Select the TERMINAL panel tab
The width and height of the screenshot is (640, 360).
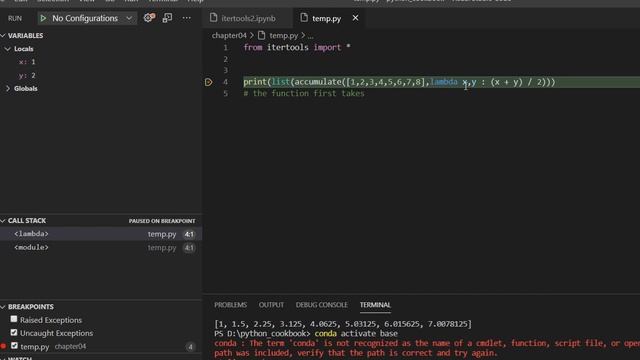pos(375,305)
